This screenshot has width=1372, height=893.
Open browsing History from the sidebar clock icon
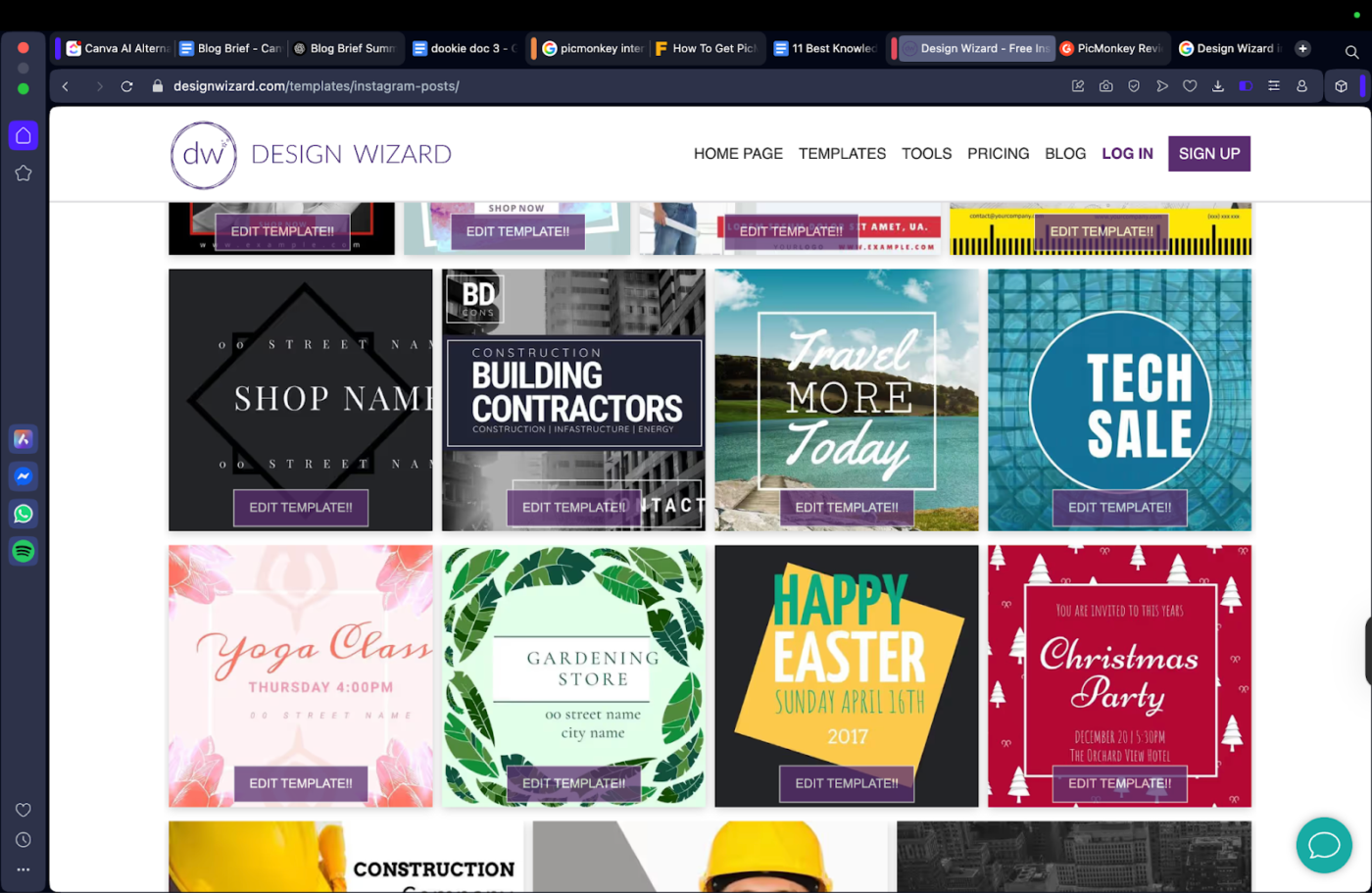[23, 839]
